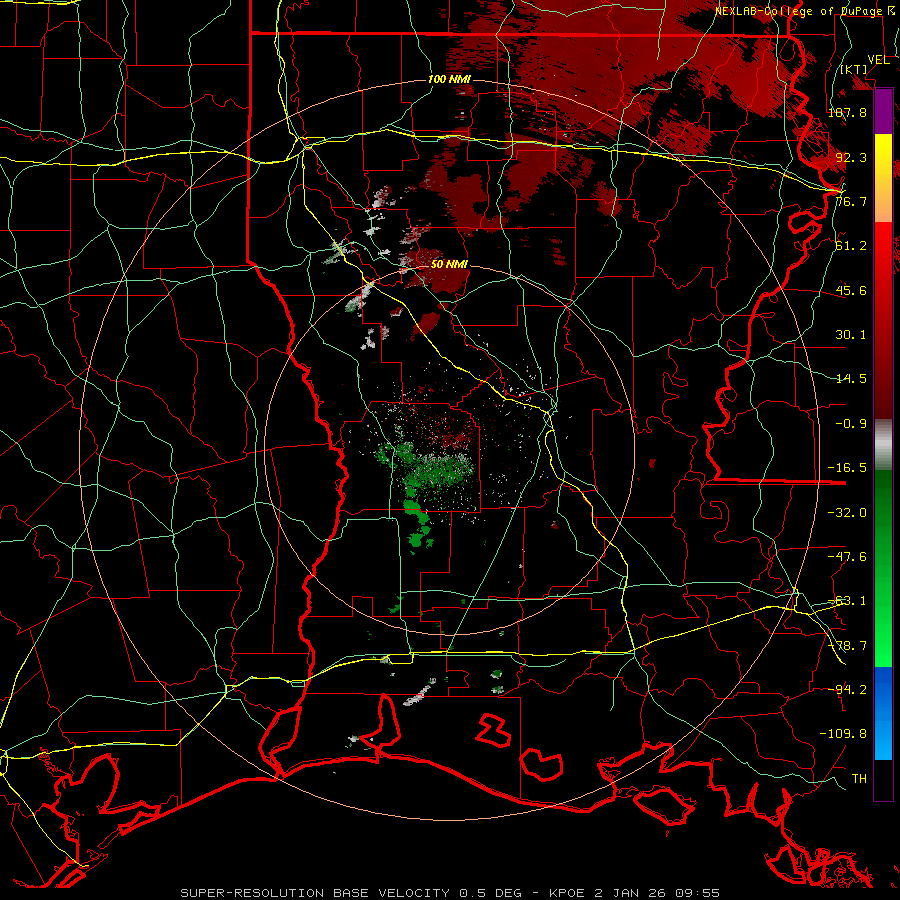
Task: Click the 100 NMI range ring label
Action: click(449, 79)
